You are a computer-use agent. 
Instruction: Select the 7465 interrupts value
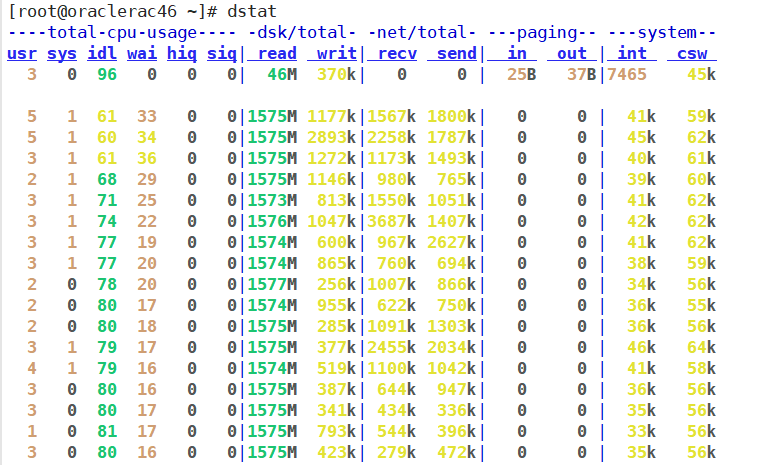(x=627, y=75)
